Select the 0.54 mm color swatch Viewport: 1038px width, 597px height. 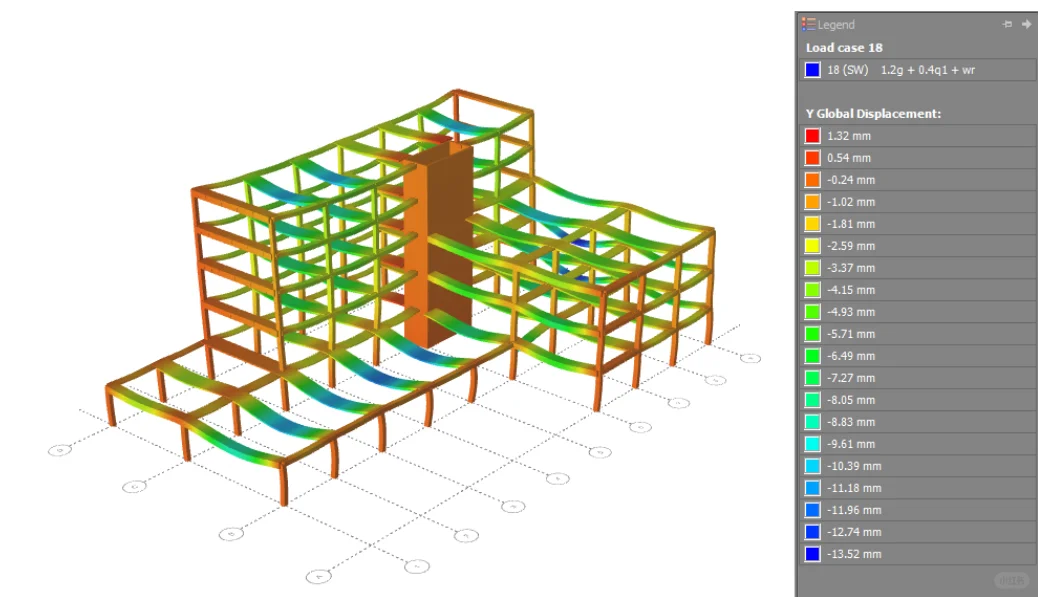(812, 158)
